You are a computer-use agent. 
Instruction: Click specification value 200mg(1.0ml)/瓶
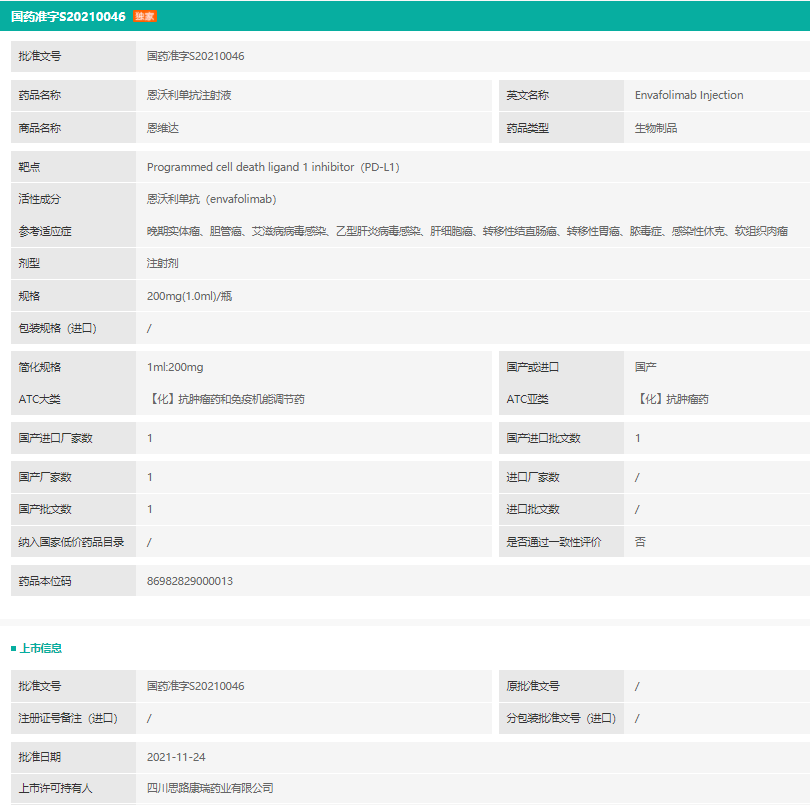coord(189,296)
